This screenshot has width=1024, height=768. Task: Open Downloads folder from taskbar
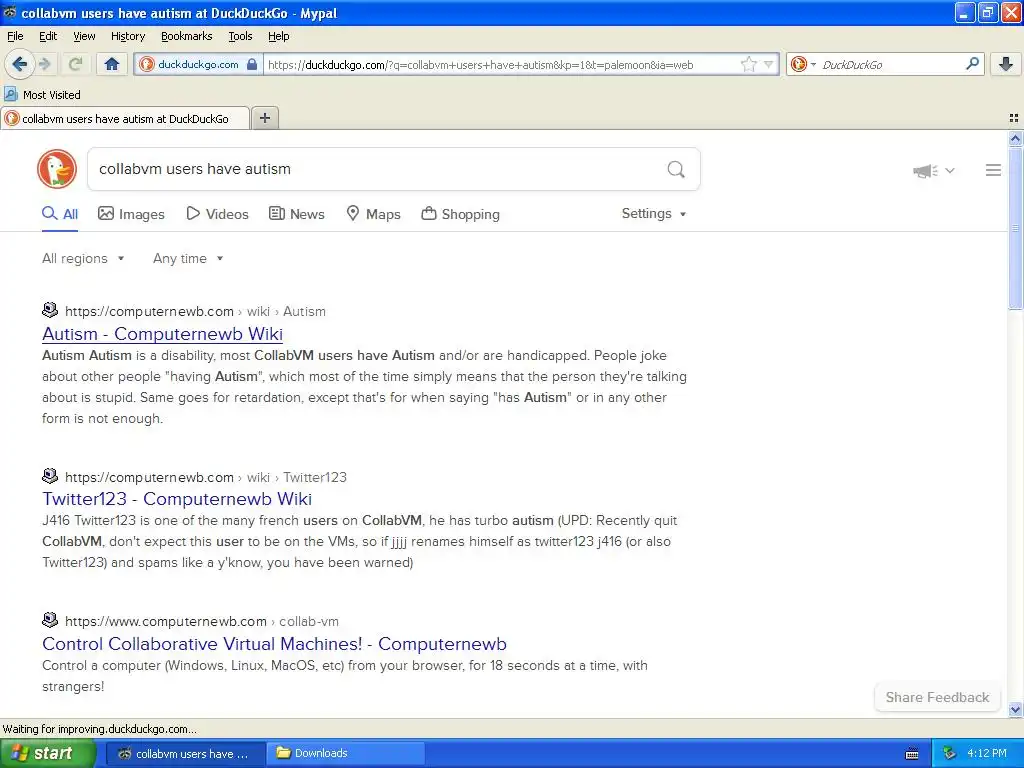point(346,754)
